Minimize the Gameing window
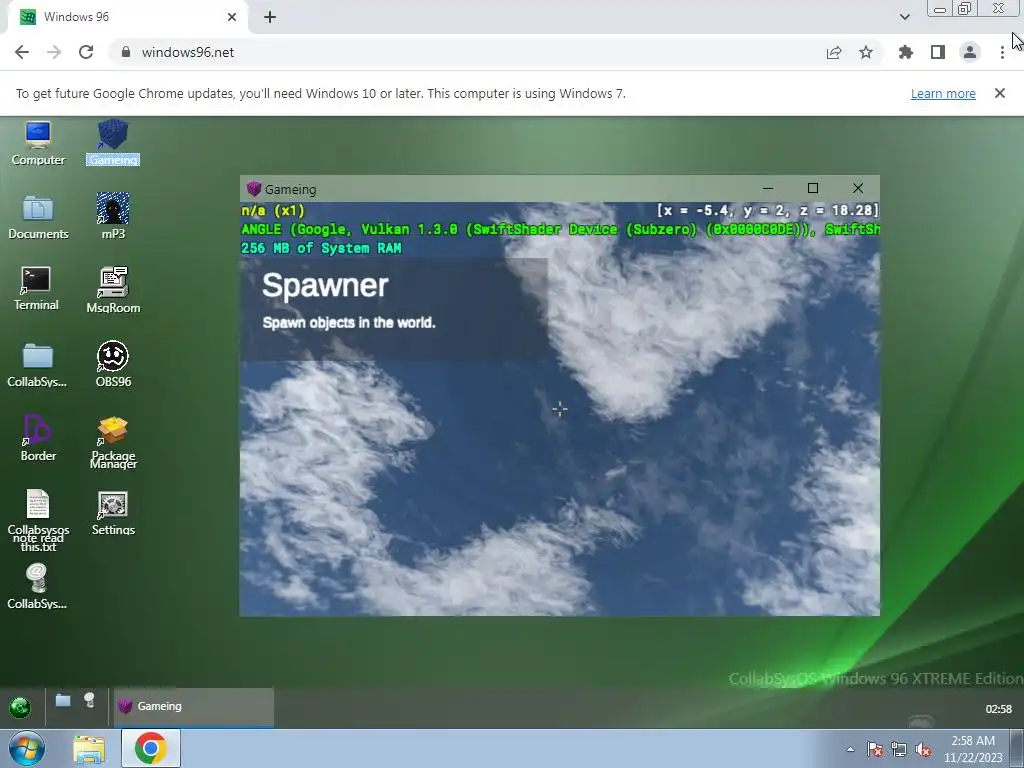 [x=768, y=189]
